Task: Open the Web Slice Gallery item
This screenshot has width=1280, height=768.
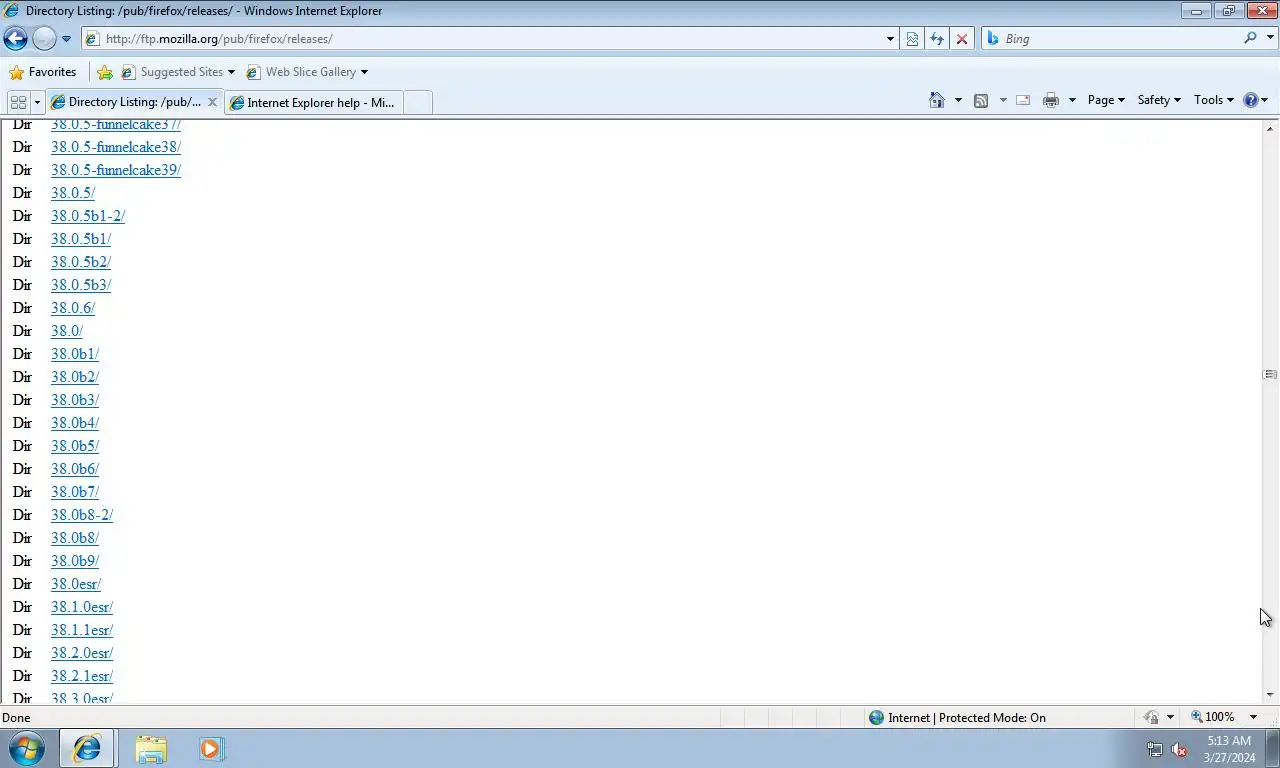Action: pos(307,72)
